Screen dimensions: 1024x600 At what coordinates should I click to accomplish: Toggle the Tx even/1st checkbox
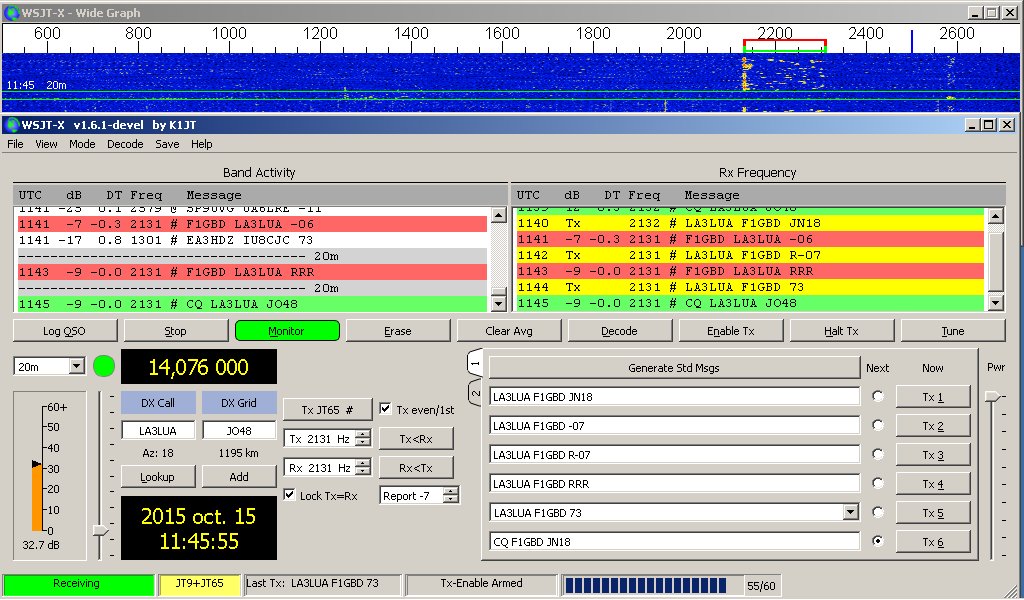385,409
